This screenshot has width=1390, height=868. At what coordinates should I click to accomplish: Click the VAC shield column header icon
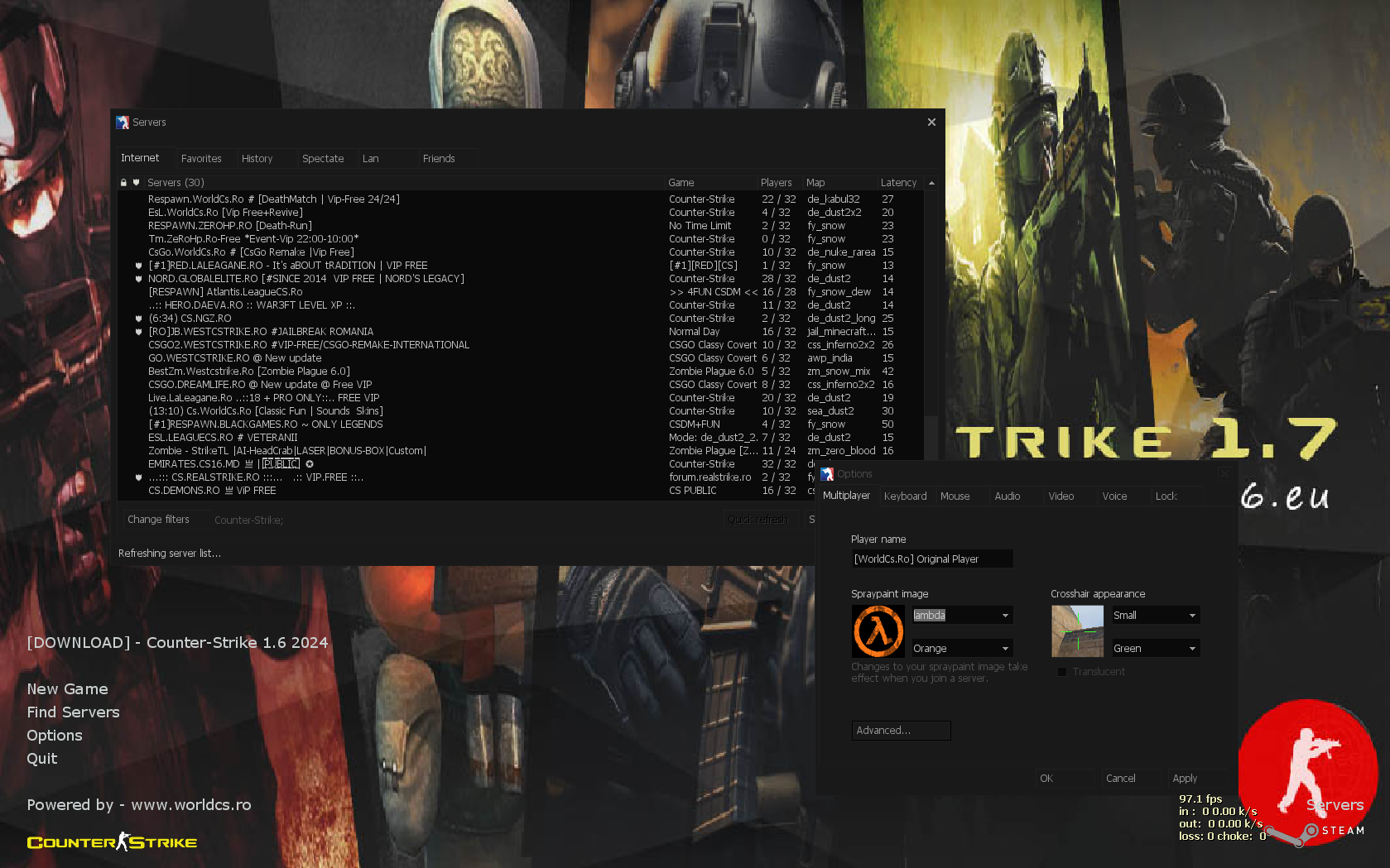(x=137, y=183)
